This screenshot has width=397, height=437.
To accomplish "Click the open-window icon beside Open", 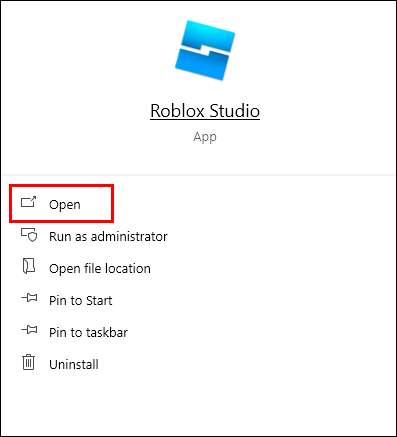I will [28, 202].
